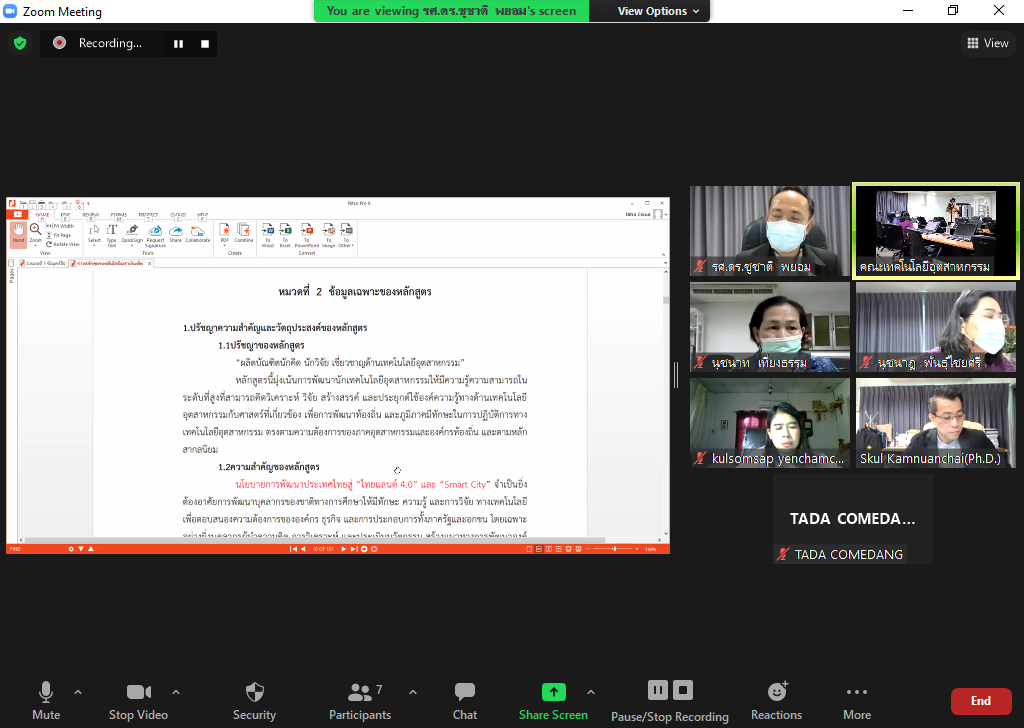Close the active Nitro document tab
The height and width of the screenshot is (728, 1024).
[x=150, y=264]
